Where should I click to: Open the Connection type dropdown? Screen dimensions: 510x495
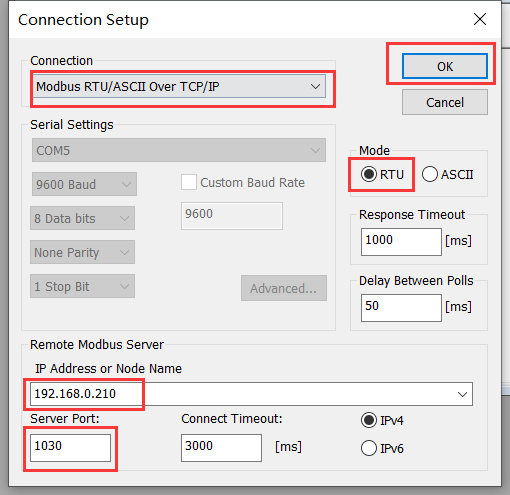point(179,86)
